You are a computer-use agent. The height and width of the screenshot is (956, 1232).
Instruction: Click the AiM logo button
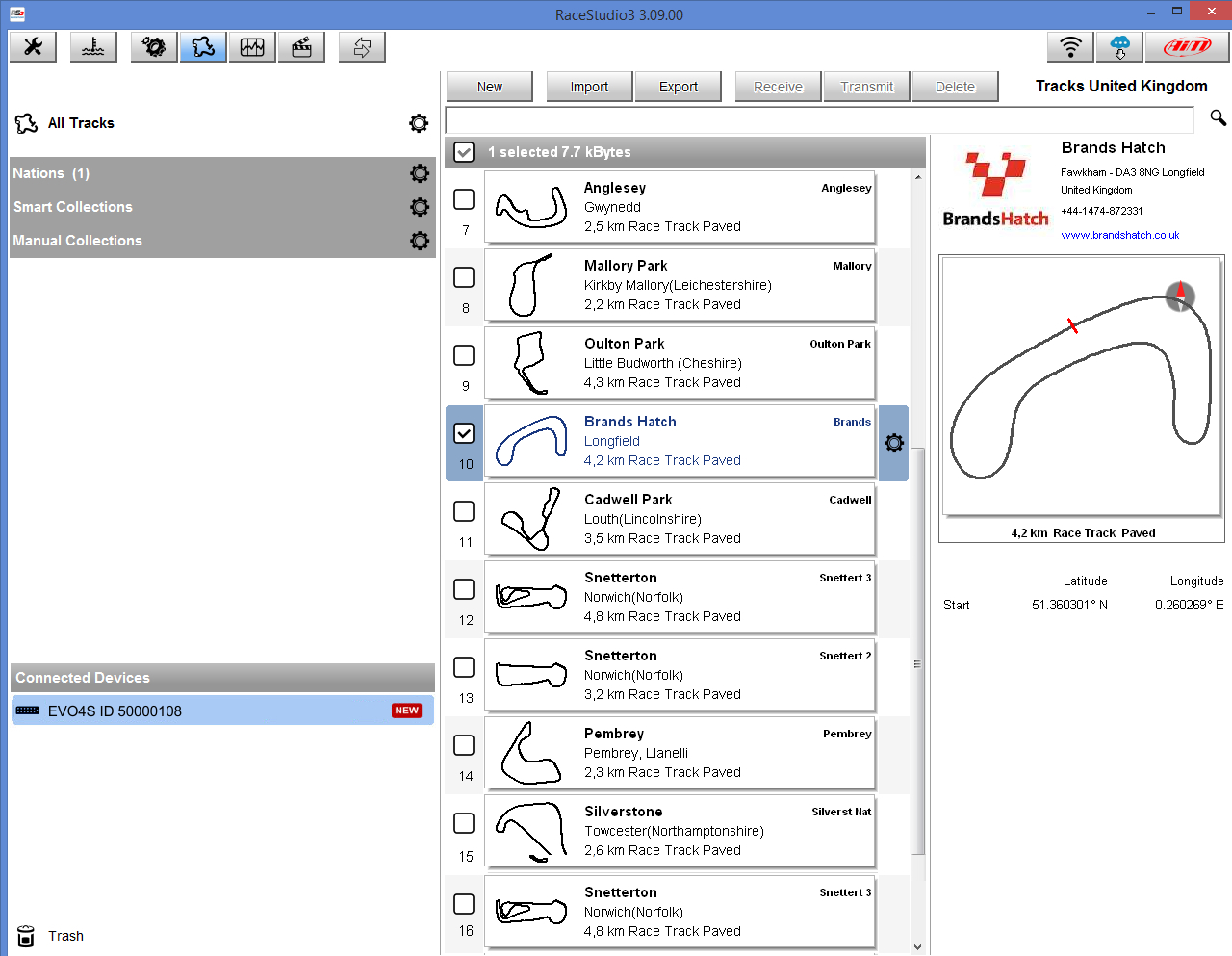tap(1187, 47)
